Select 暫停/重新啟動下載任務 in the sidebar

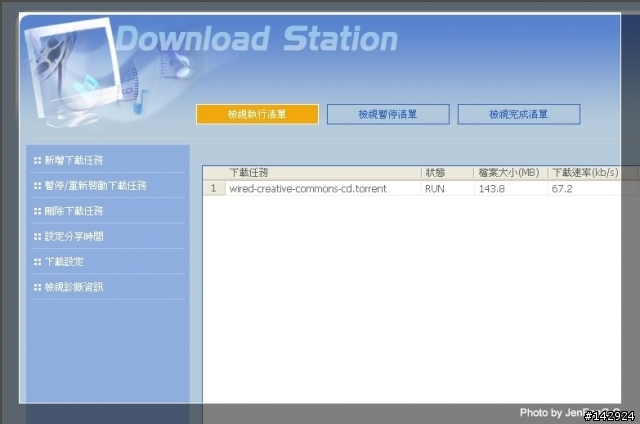[x=95, y=186]
